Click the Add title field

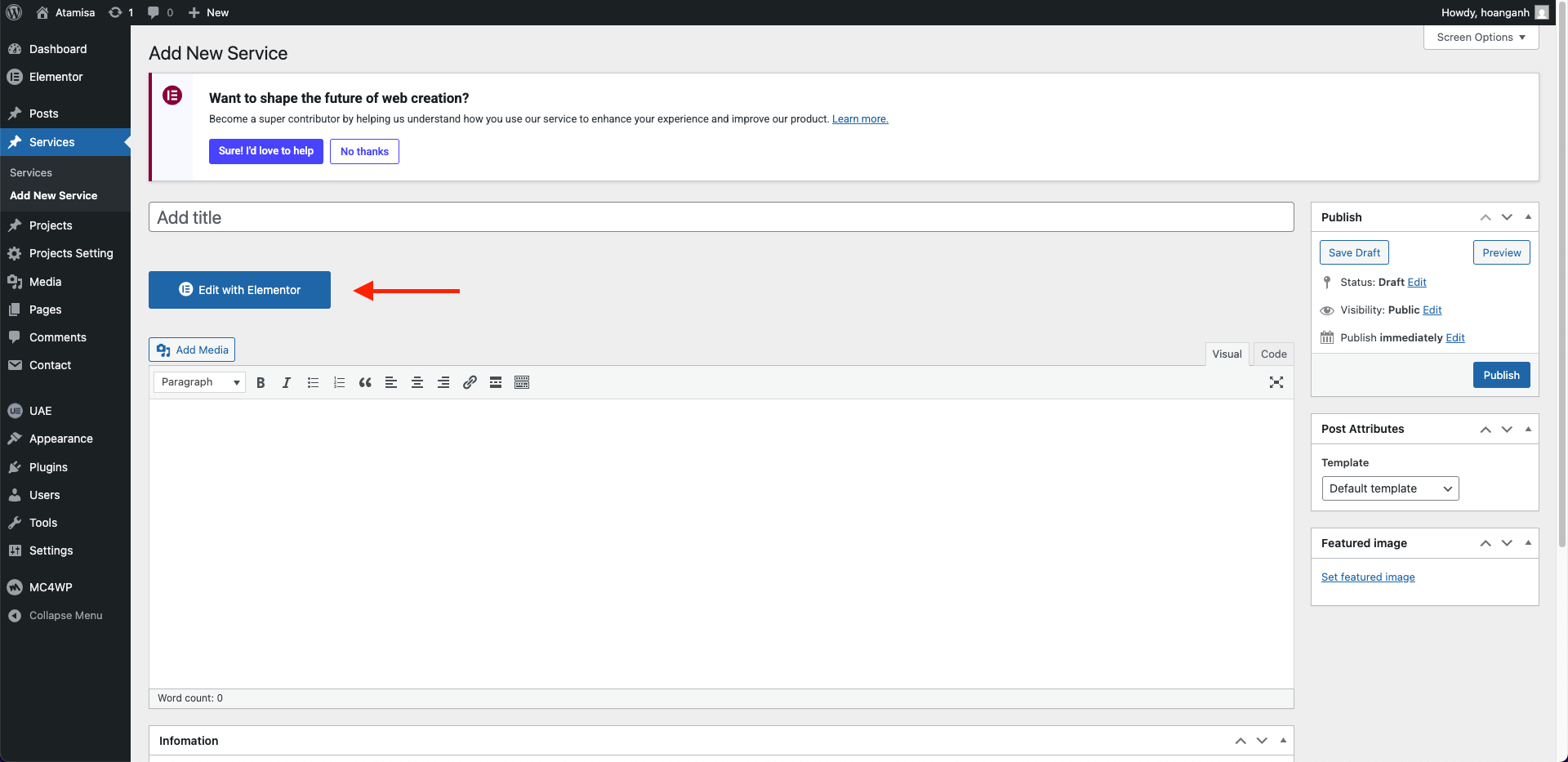(x=720, y=217)
